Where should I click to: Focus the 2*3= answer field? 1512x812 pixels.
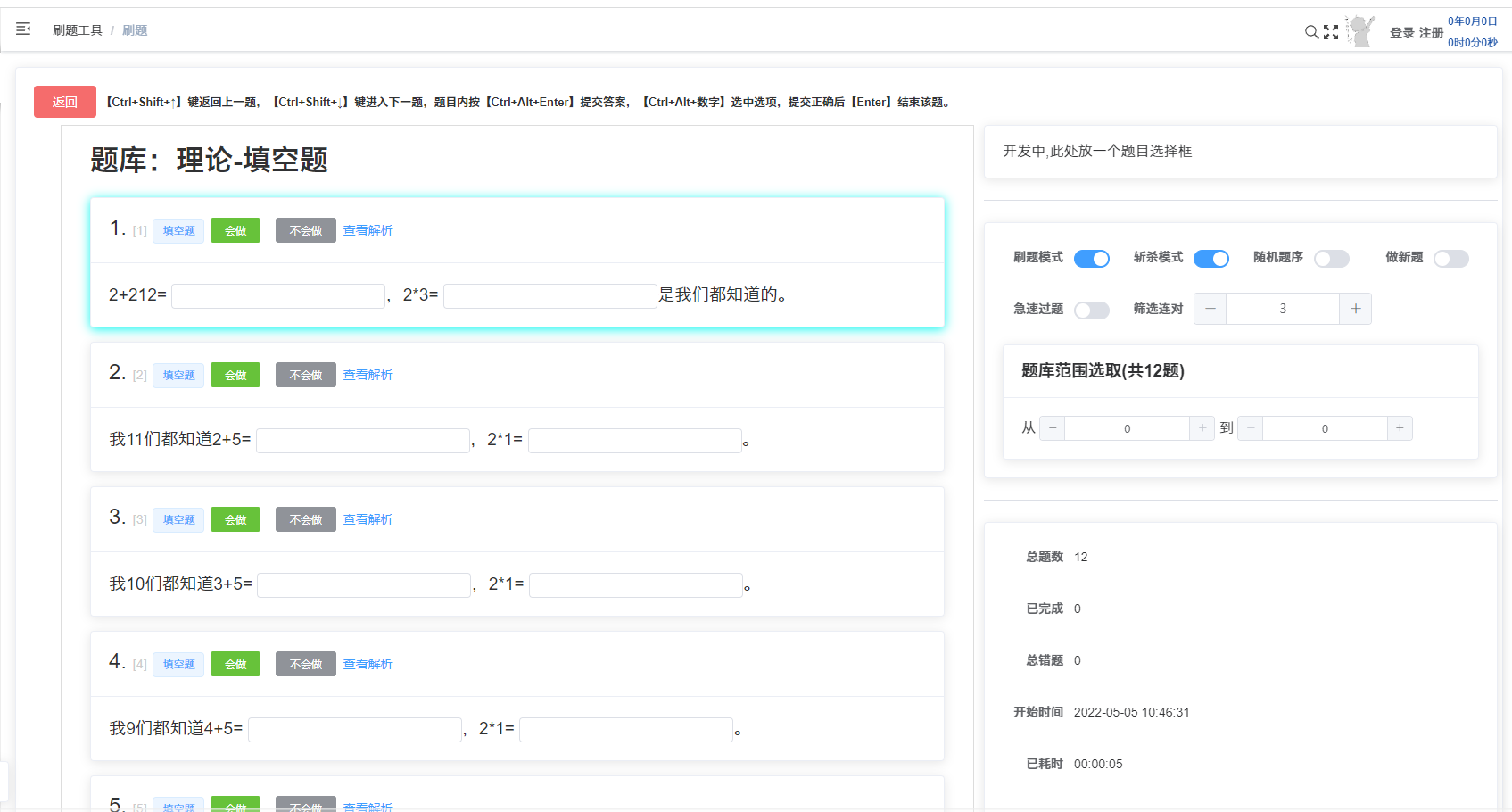(x=550, y=295)
